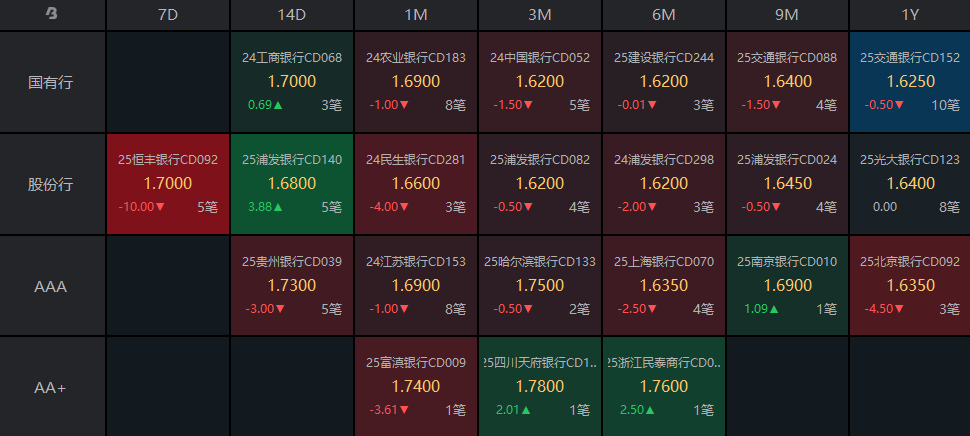970x436 pixels.
Task: Open the 25贵州银行CD039 quote cell
Action: [291, 286]
